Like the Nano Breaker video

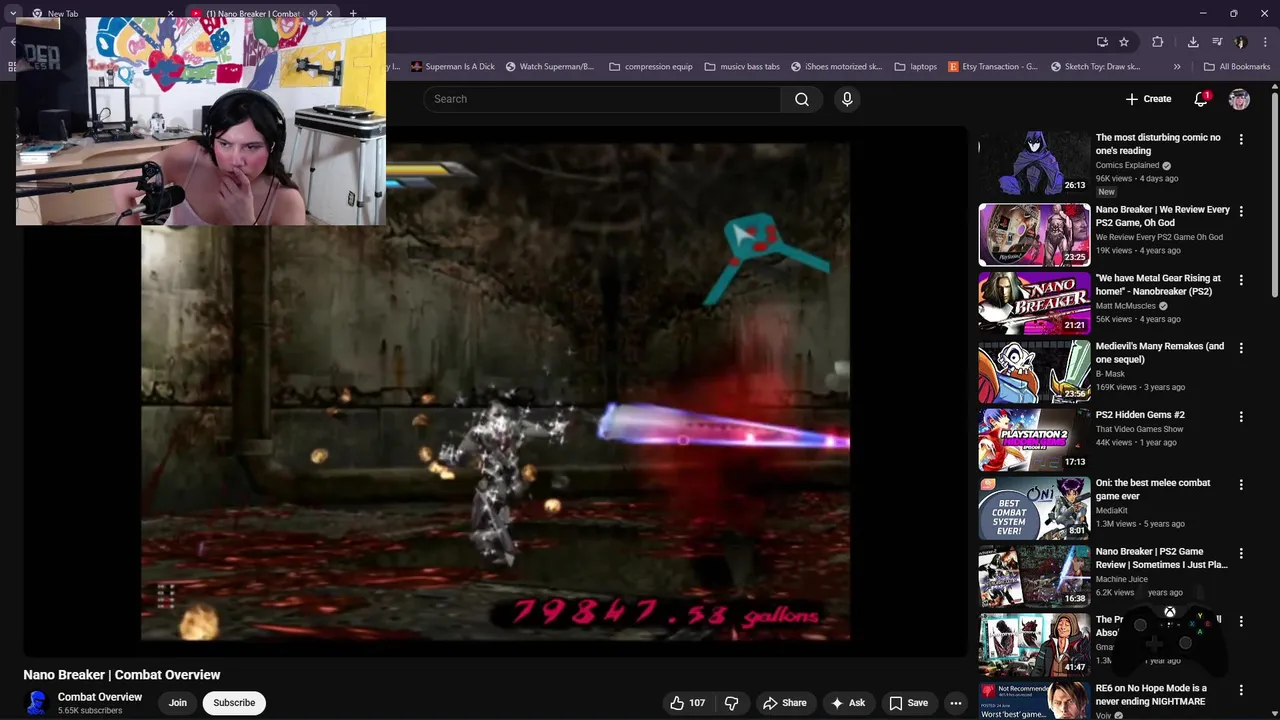pos(687,703)
